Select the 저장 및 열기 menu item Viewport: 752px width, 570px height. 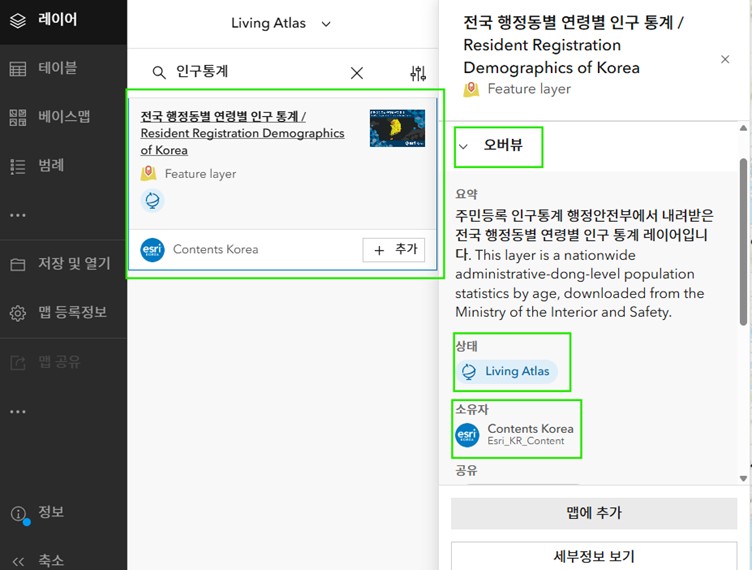(63, 264)
